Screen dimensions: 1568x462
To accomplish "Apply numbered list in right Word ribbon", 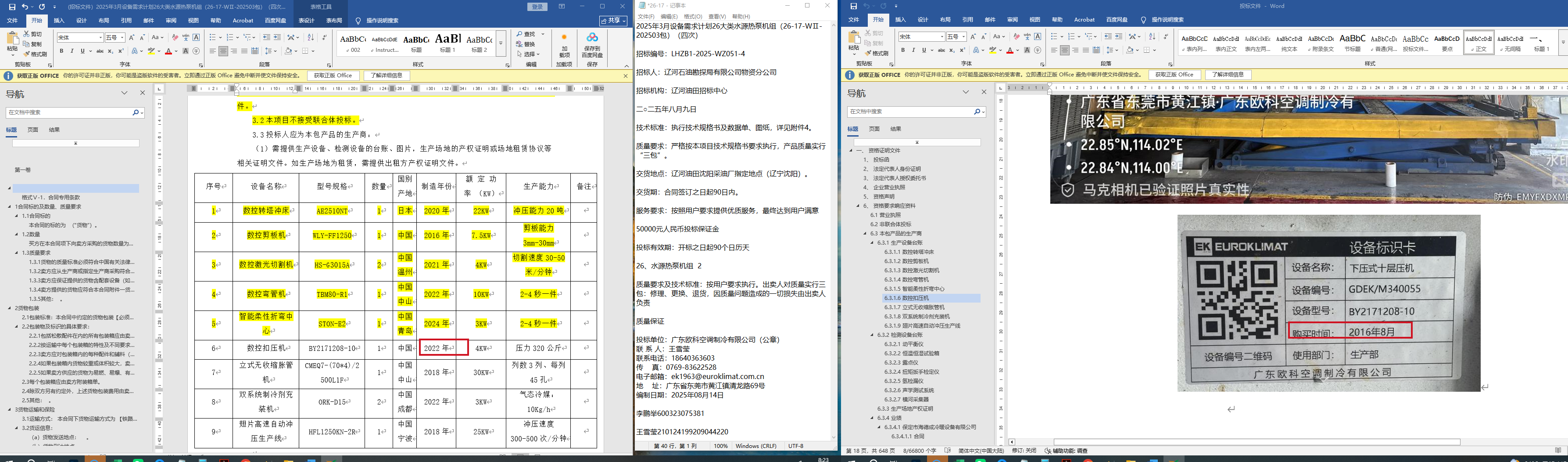I will click(x=1071, y=37).
